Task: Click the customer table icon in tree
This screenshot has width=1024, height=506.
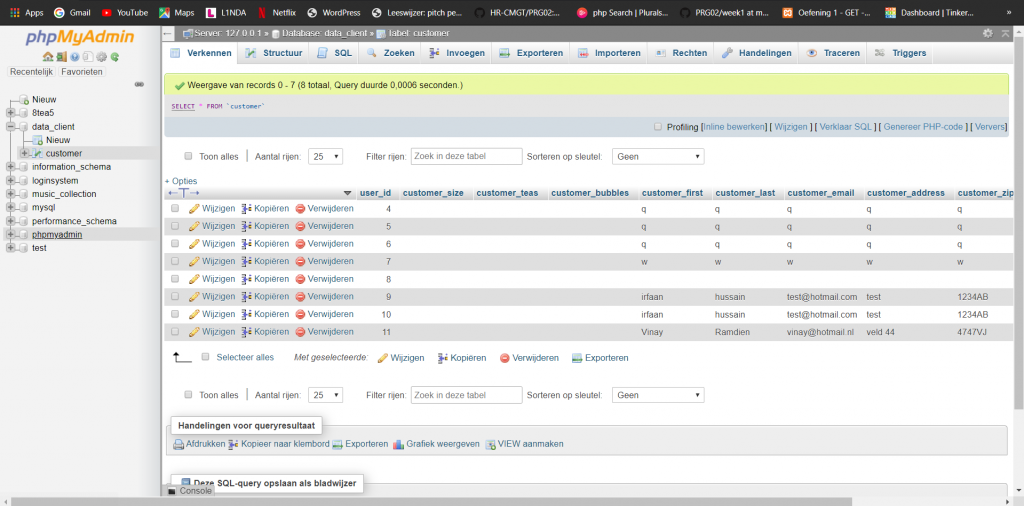Action: point(38,153)
